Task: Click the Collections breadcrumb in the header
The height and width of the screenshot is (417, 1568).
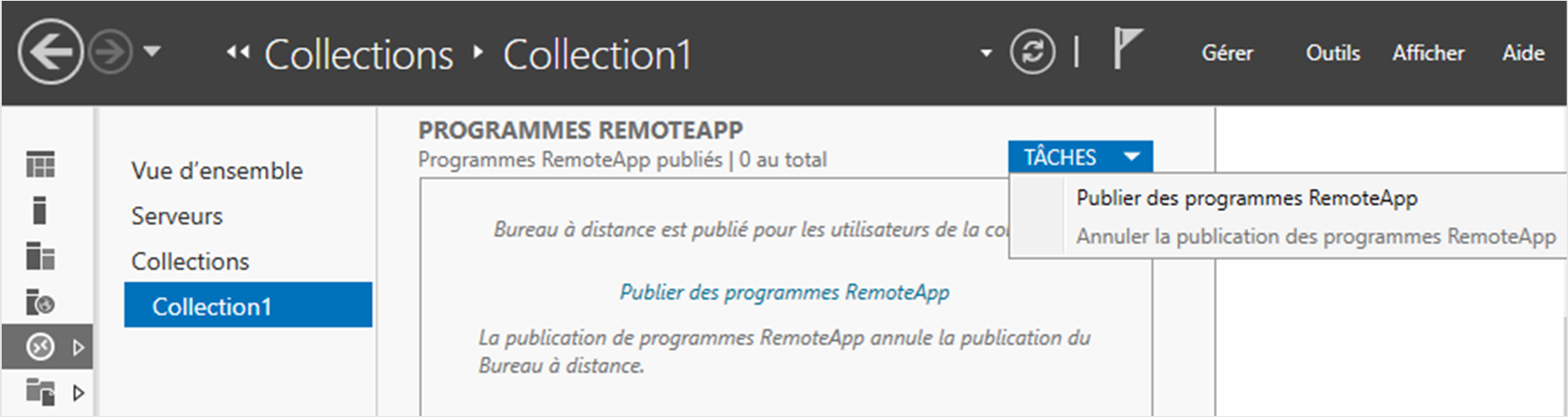Action: click(358, 55)
